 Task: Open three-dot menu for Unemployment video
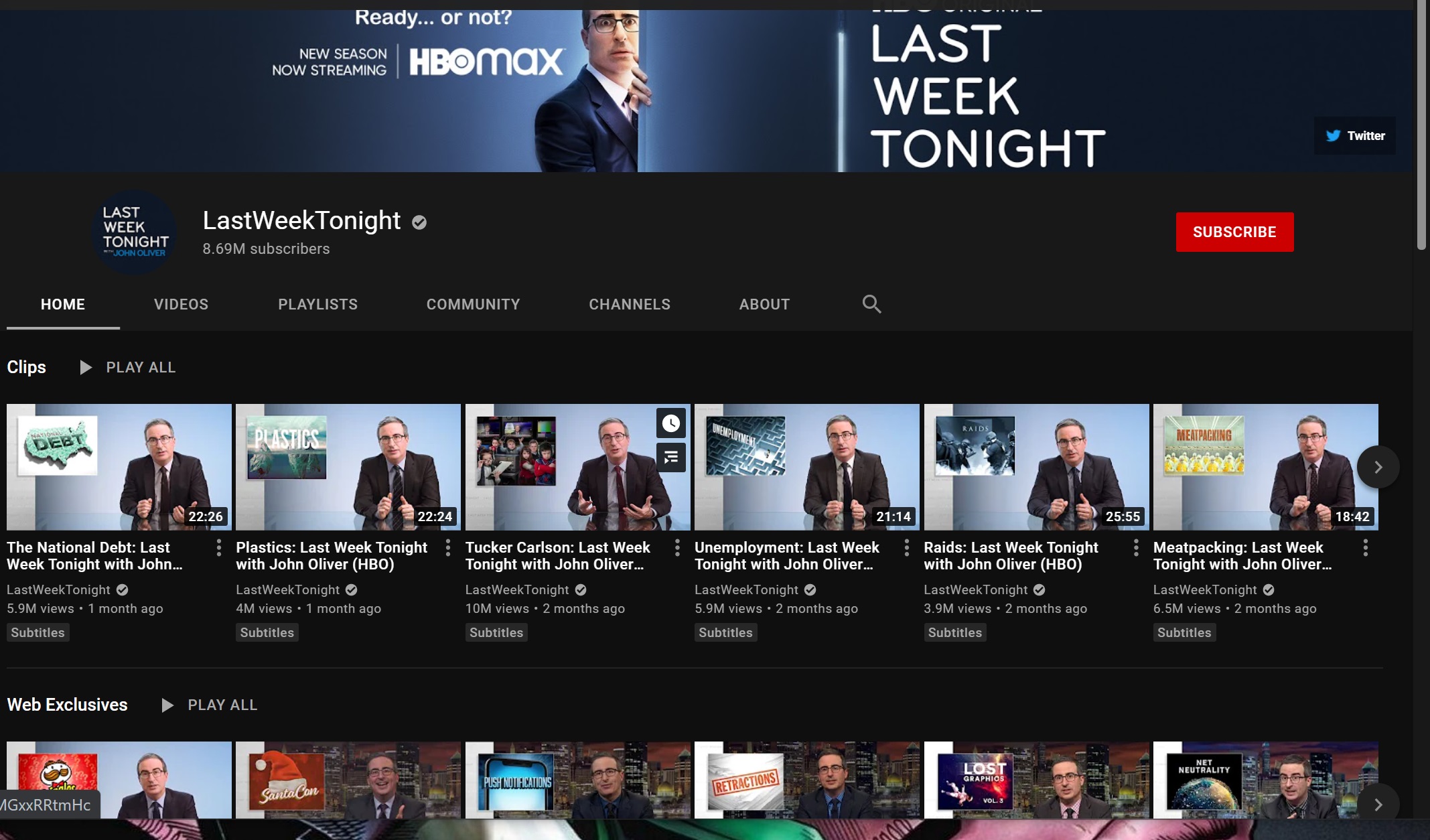[907, 548]
